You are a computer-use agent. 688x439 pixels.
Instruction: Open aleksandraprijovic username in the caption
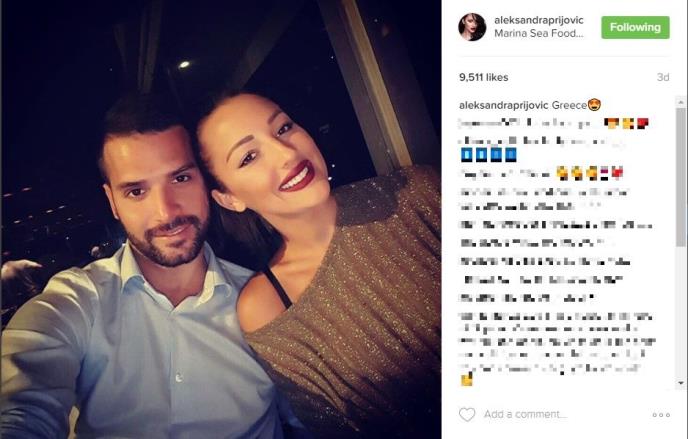point(504,105)
